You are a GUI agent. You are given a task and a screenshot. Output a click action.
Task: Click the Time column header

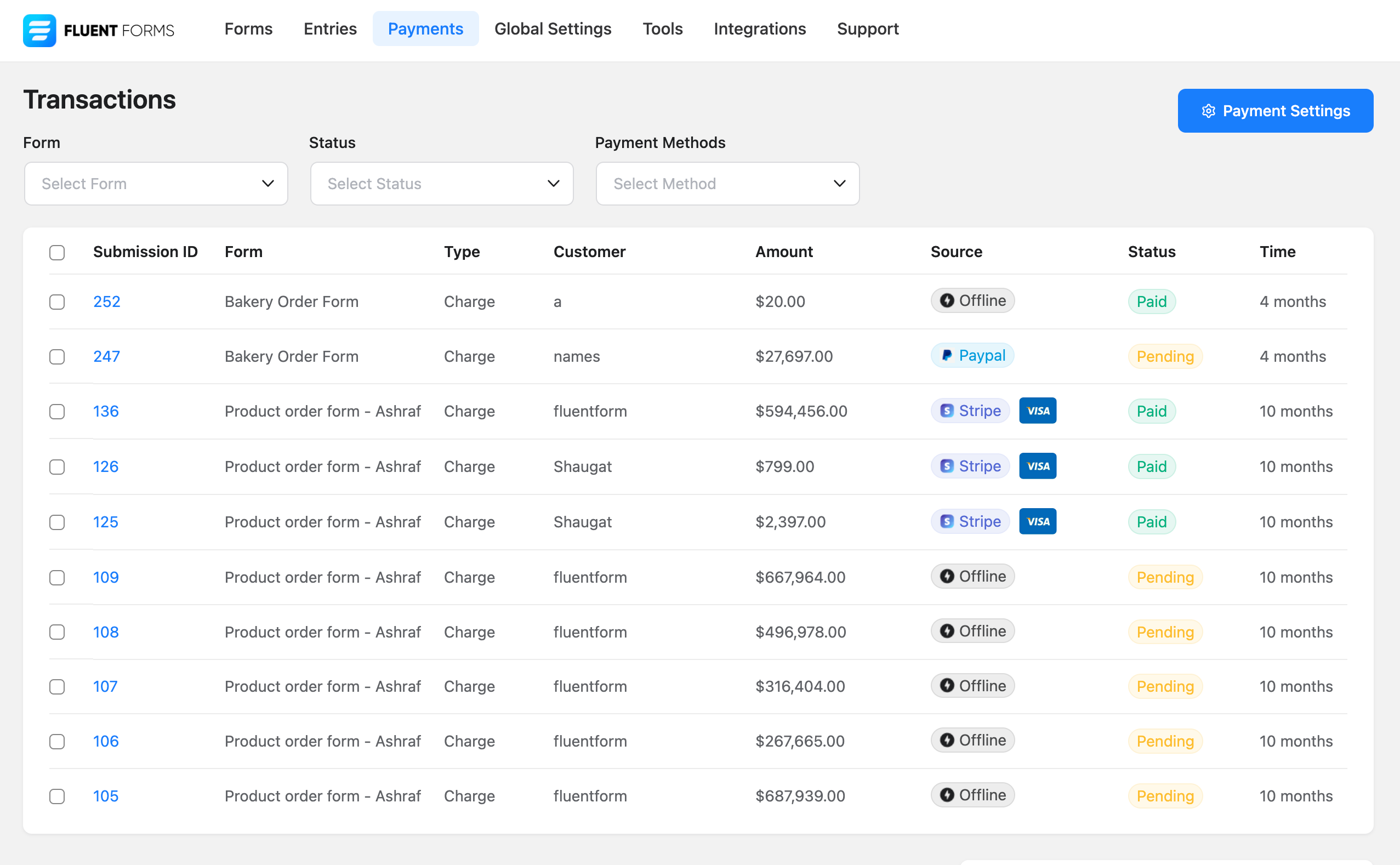[x=1277, y=252]
